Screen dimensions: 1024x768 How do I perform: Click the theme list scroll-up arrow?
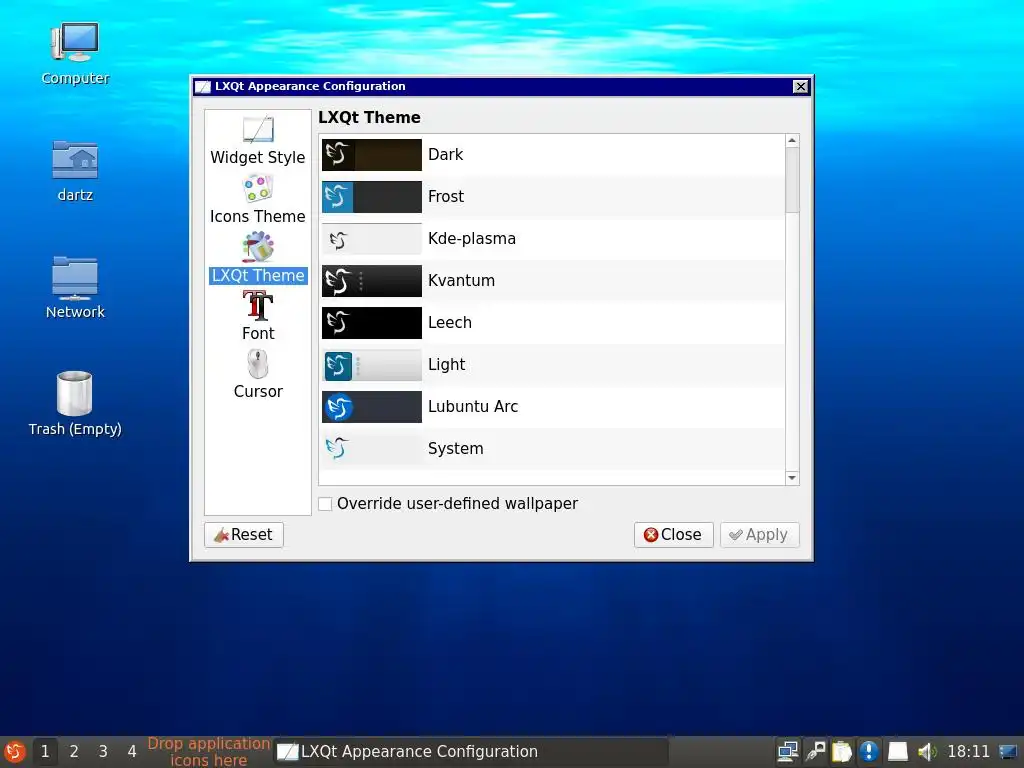(792, 140)
